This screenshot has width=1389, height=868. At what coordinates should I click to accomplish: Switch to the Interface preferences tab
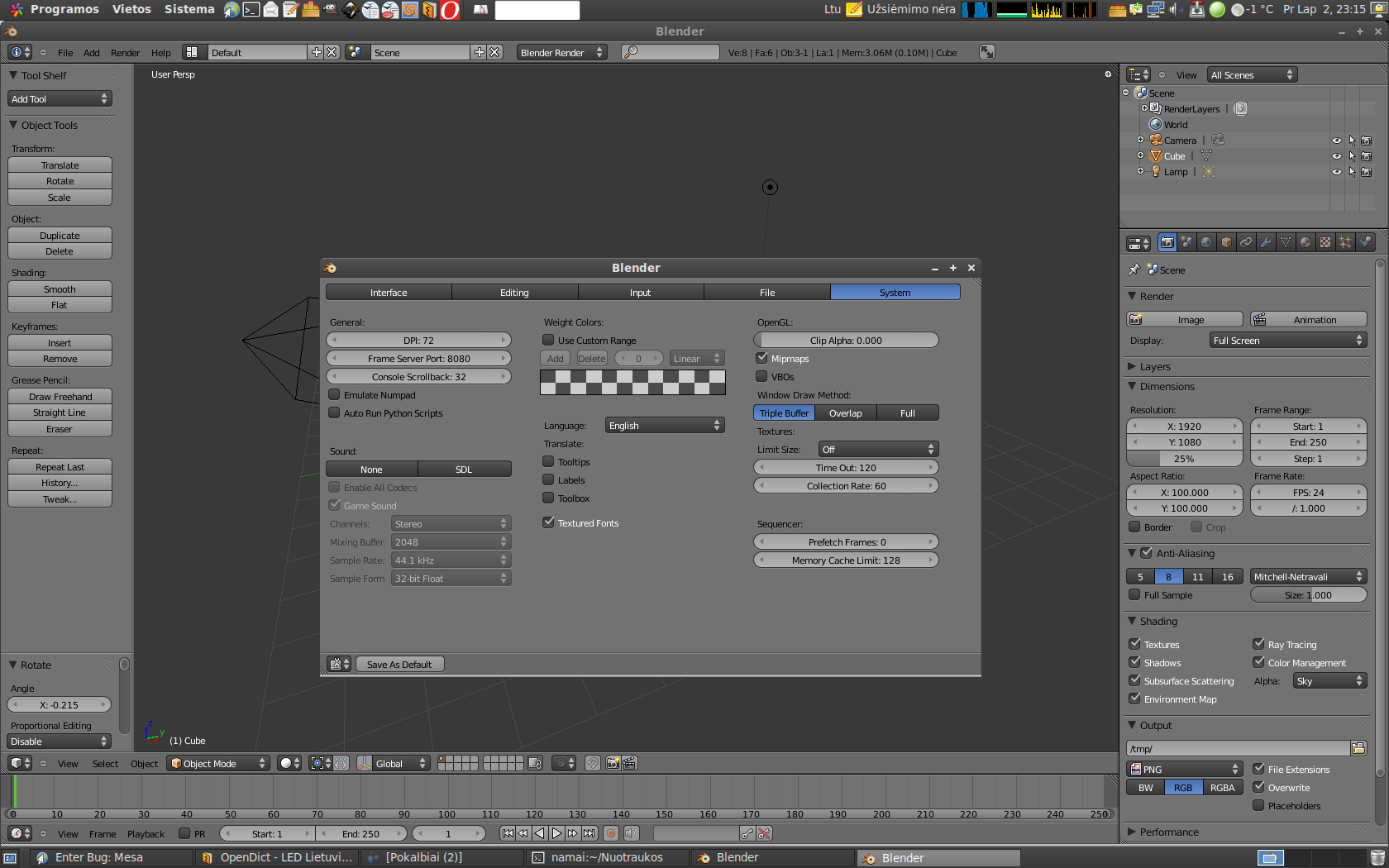(x=389, y=293)
